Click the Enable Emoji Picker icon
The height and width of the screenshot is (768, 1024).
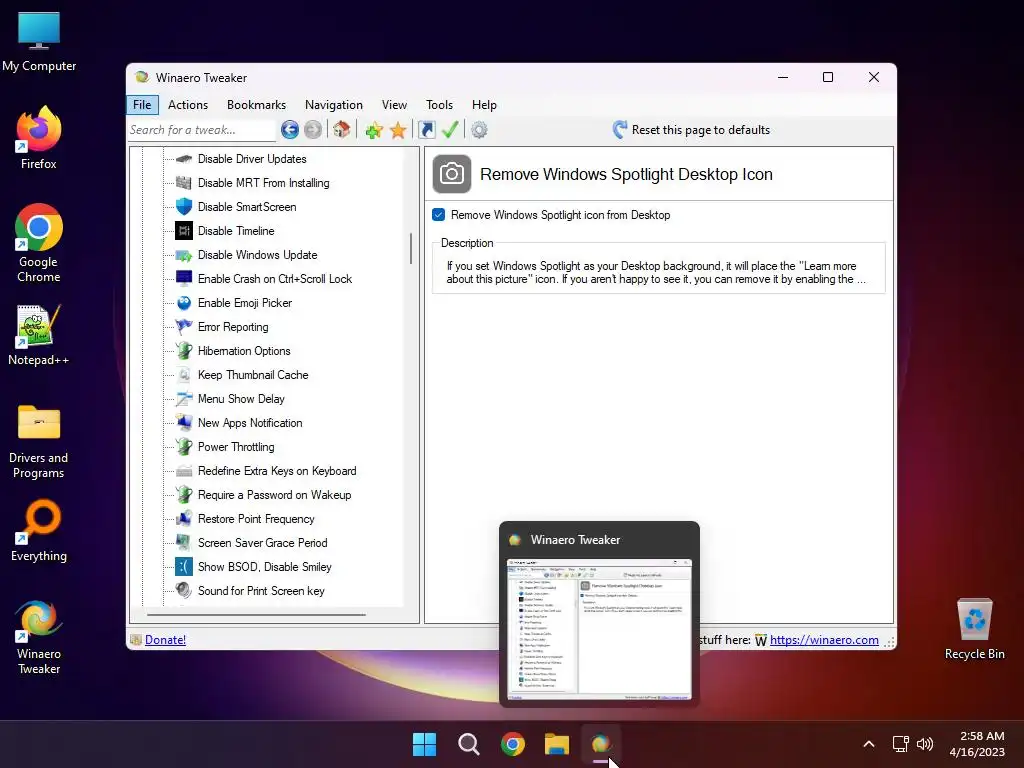tap(184, 302)
